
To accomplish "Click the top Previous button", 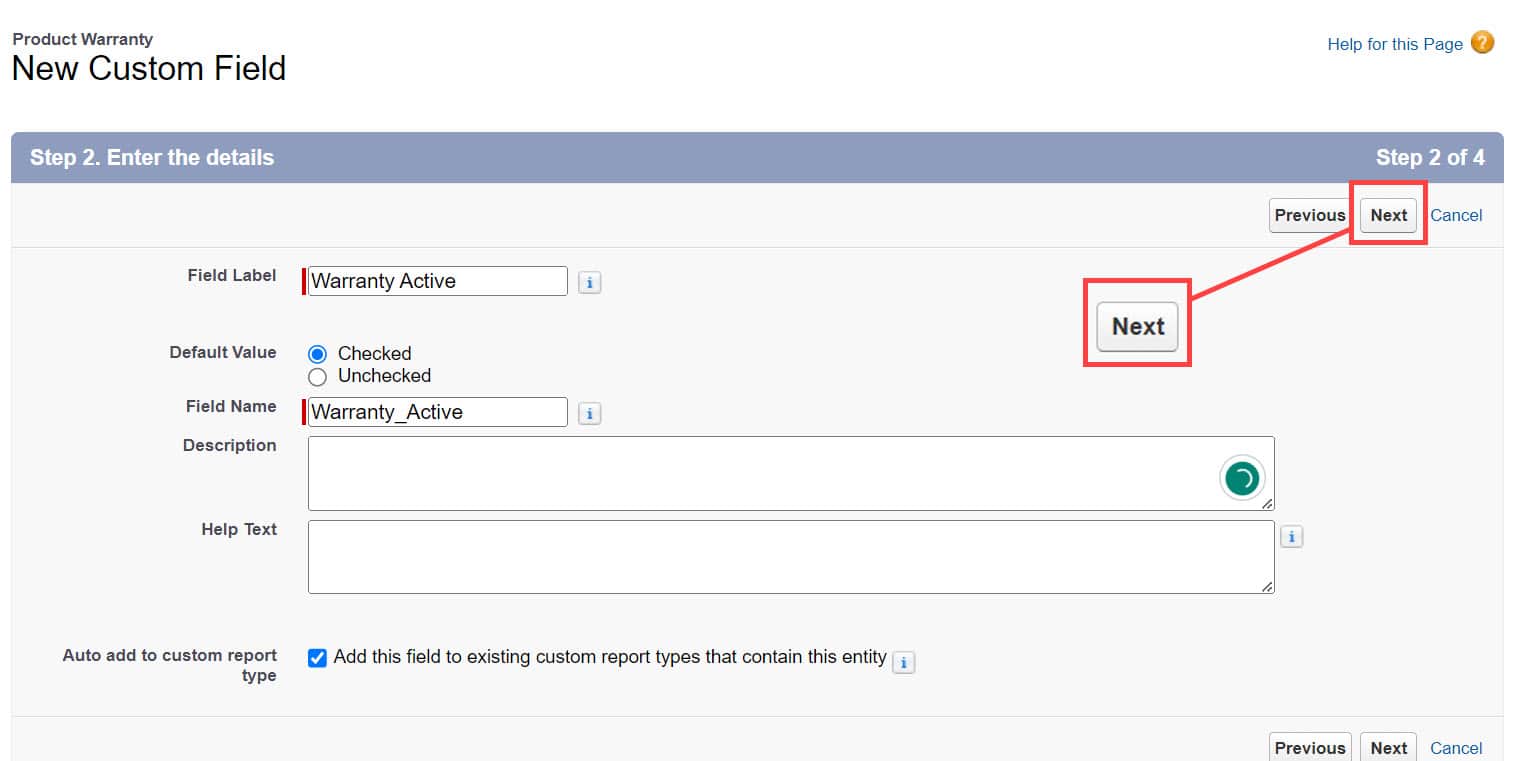I will point(1309,215).
